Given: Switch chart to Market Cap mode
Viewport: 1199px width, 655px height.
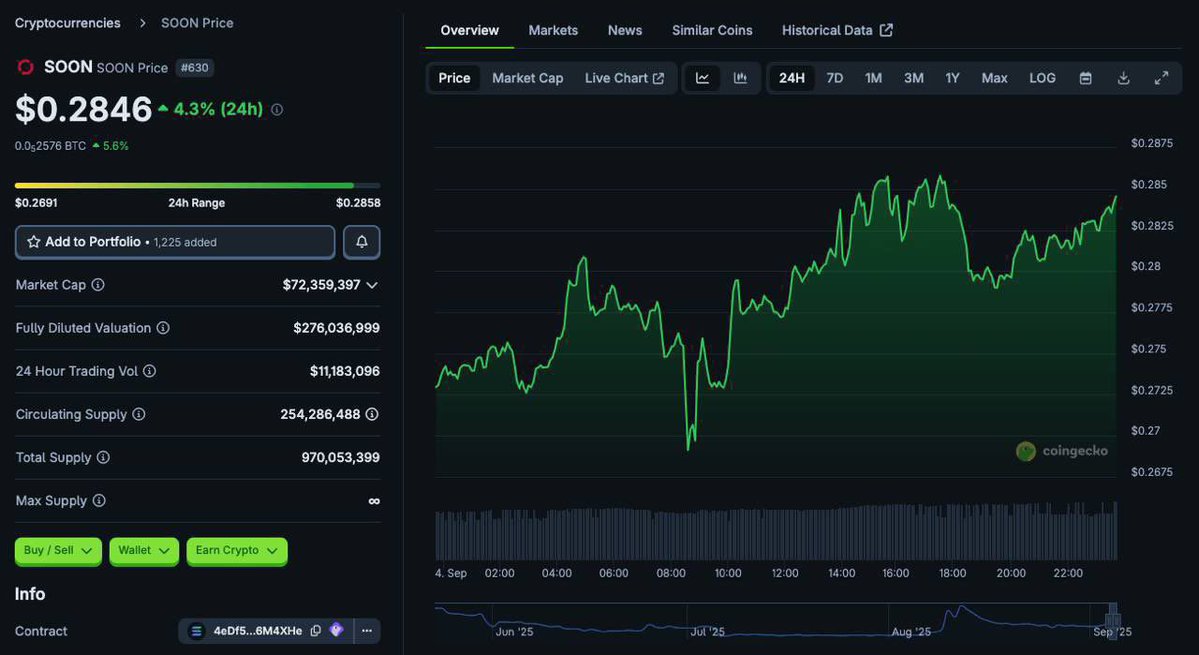Looking at the screenshot, I should pyautogui.click(x=528, y=78).
